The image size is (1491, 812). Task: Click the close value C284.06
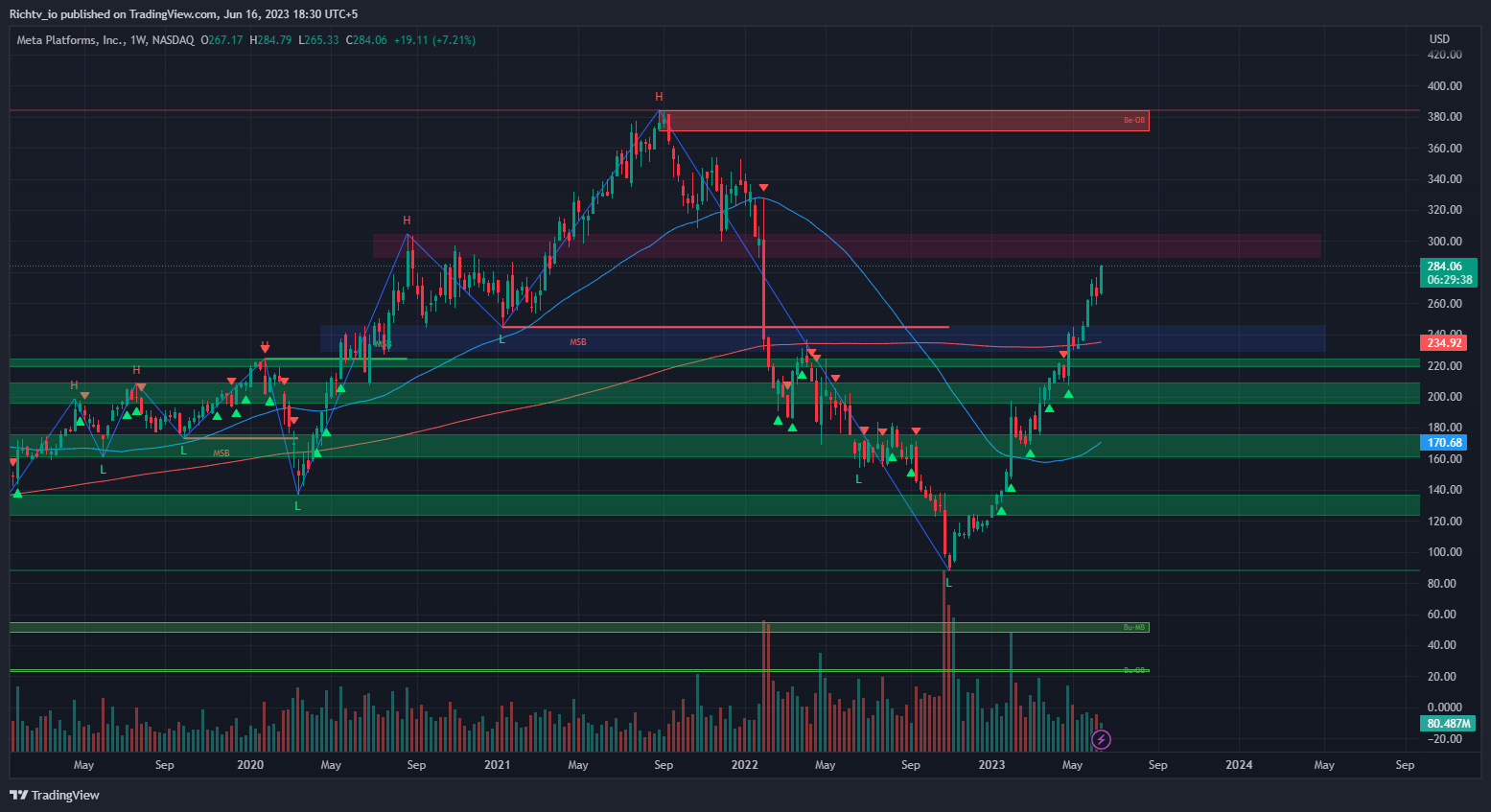[x=366, y=40]
